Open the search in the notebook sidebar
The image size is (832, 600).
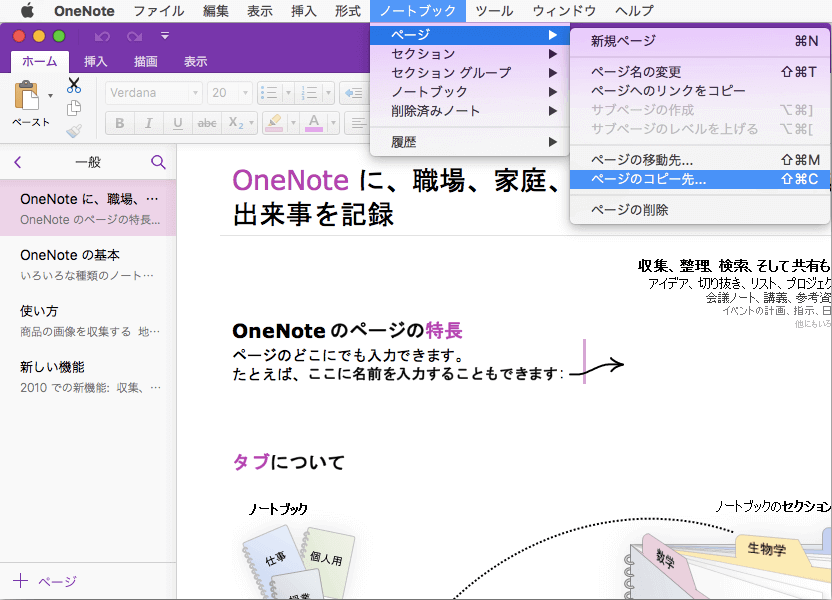159,161
